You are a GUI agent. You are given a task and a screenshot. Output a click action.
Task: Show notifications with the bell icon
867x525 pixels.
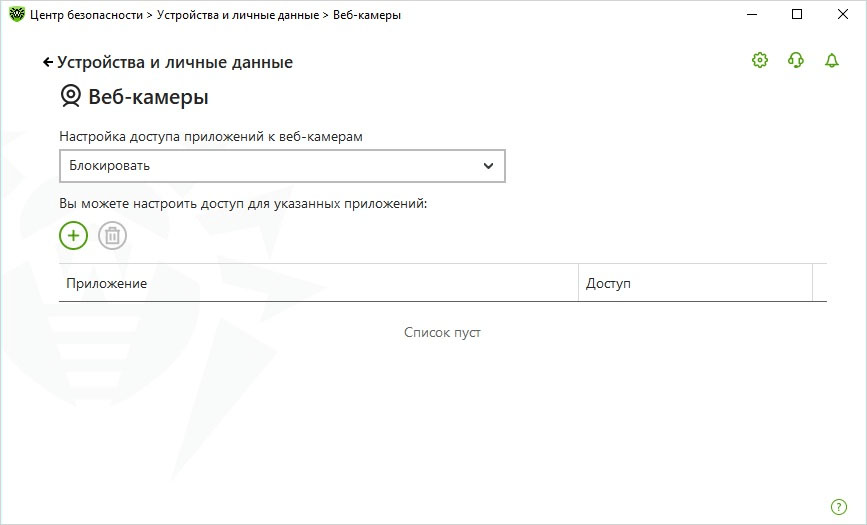point(832,61)
